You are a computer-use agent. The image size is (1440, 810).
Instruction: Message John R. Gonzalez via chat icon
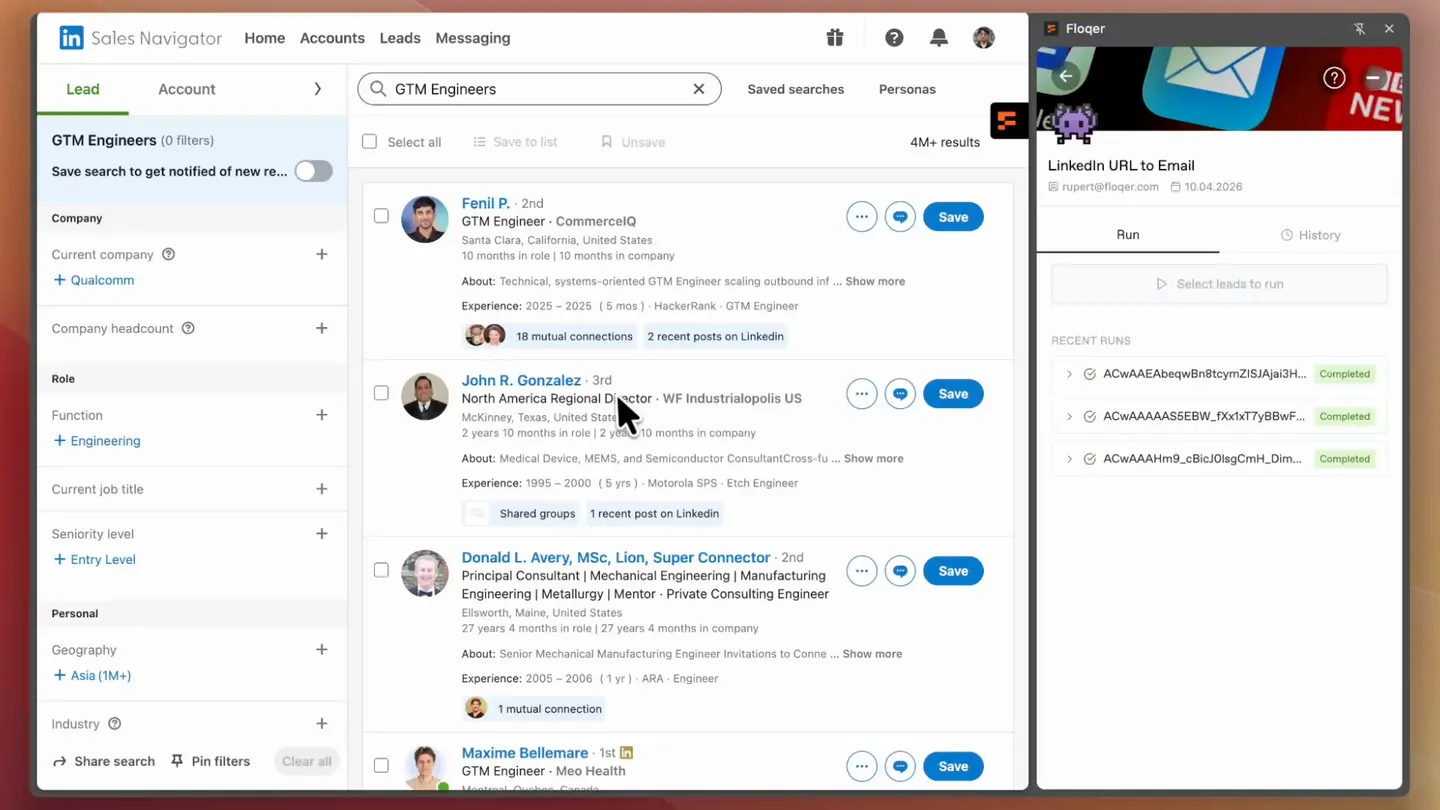900,394
